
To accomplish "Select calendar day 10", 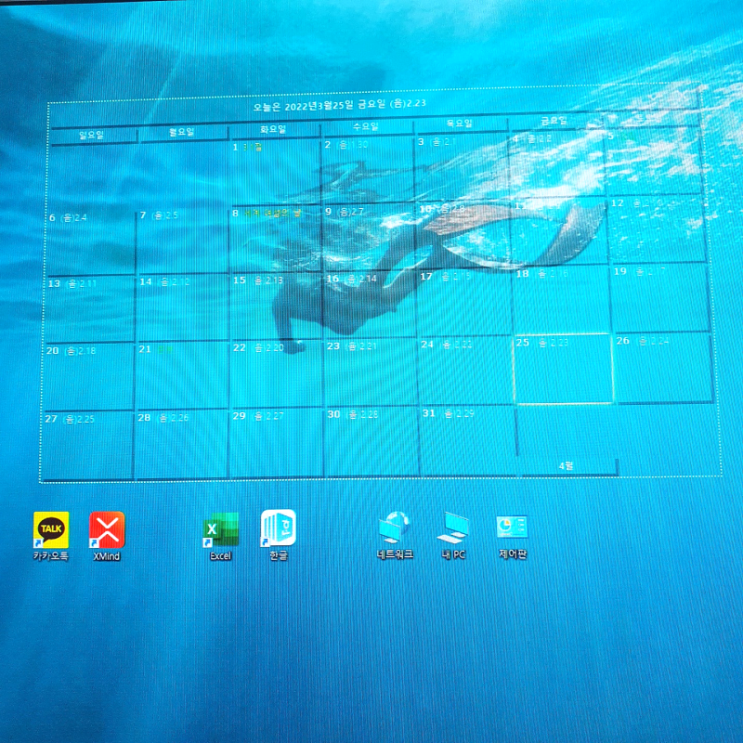I will coord(463,235).
